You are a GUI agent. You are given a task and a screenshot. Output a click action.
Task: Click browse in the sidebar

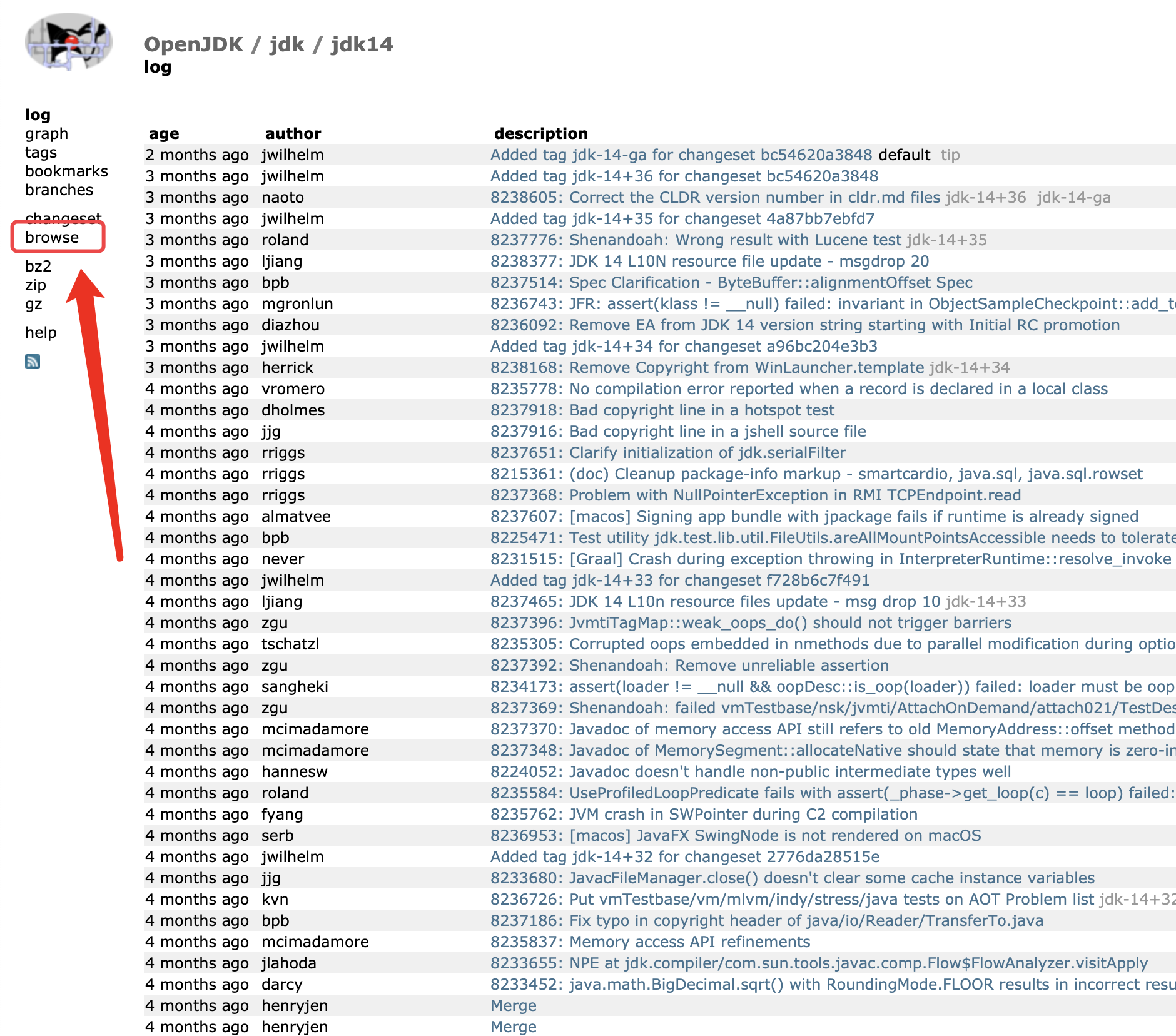click(52, 238)
